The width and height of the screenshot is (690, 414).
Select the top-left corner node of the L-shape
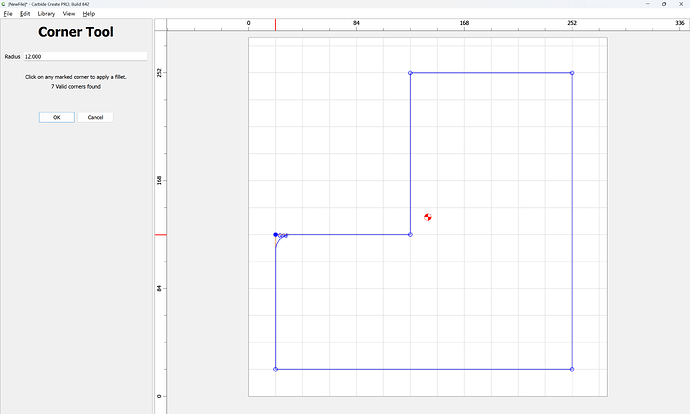410,73
